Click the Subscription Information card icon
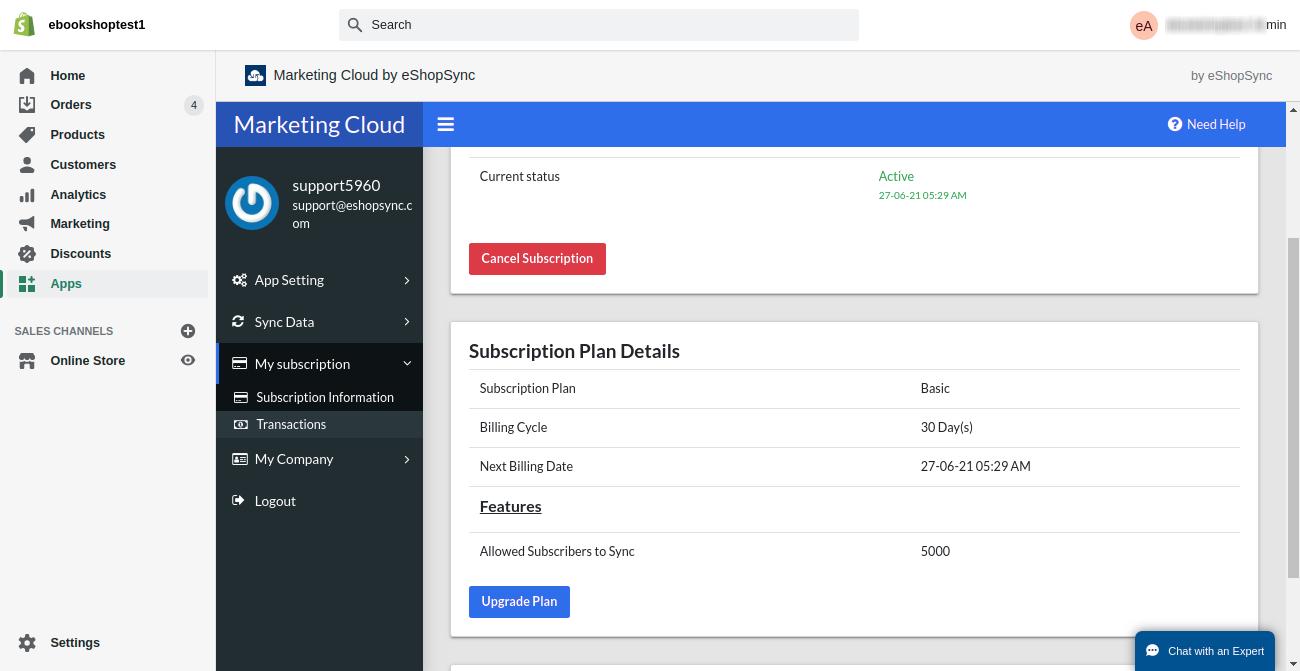Image resolution: width=1300 pixels, height=671 pixels. tap(240, 398)
